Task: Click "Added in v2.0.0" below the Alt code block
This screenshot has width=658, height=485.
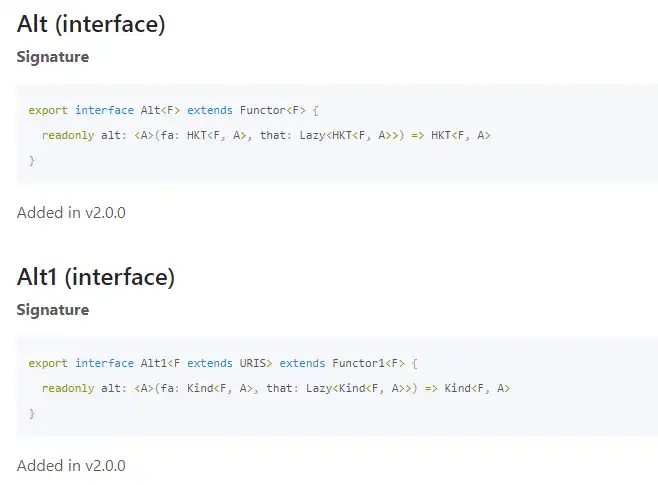Action: 71,212
